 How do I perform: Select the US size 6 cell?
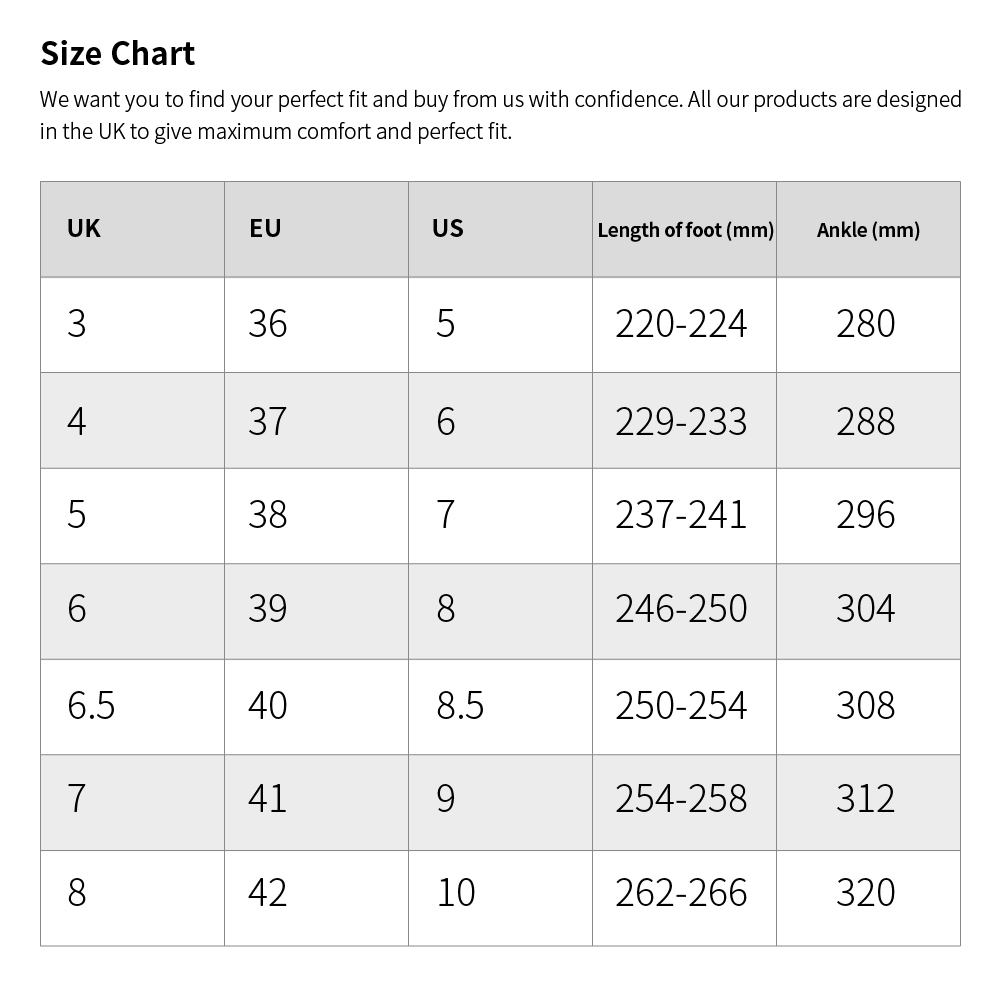(x=446, y=421)
